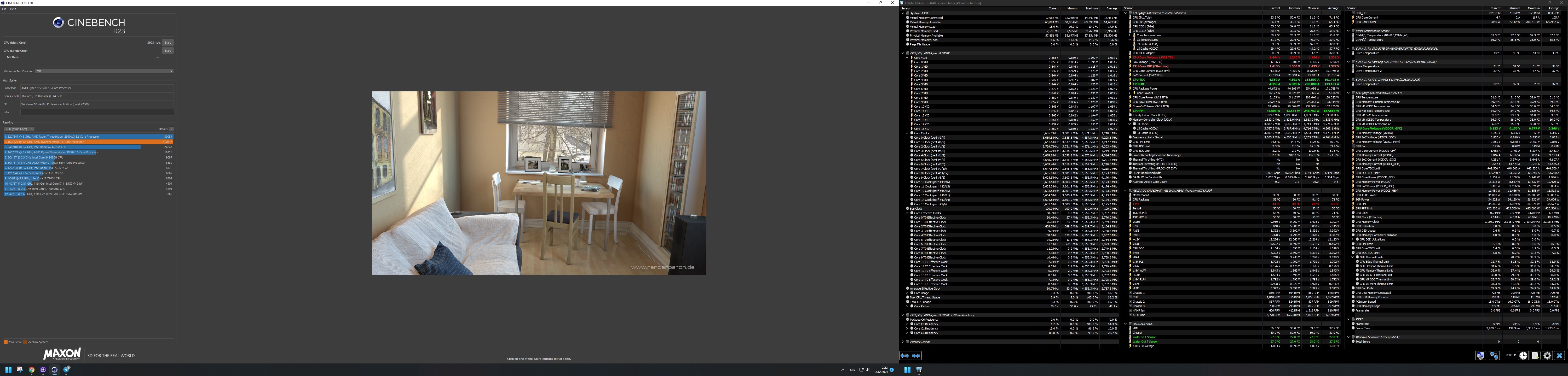This screenshot has height=376, width=1568.
Task: Click HWiNFO reset clock icon
Action: click(x=1523, y=355)
